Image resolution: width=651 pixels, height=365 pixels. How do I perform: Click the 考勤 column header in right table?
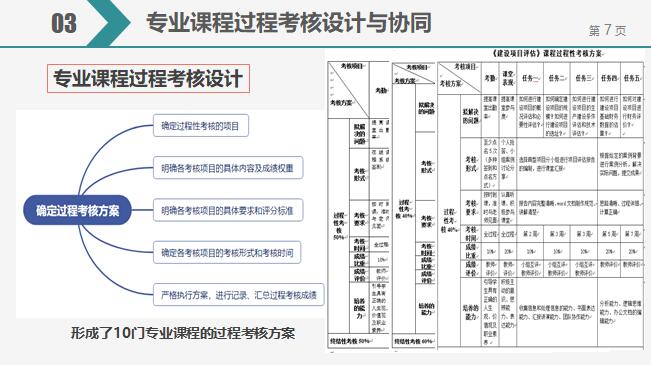490,78
